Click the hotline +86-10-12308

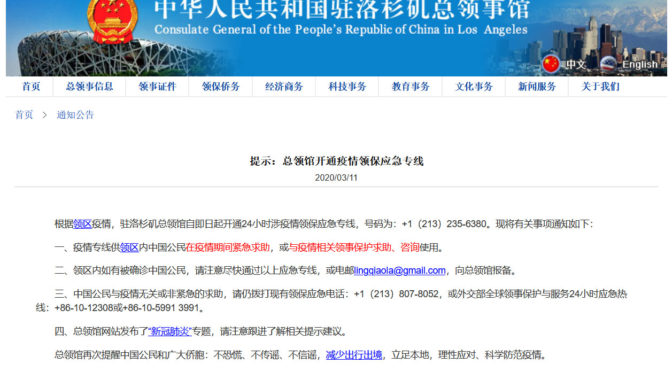84,308
